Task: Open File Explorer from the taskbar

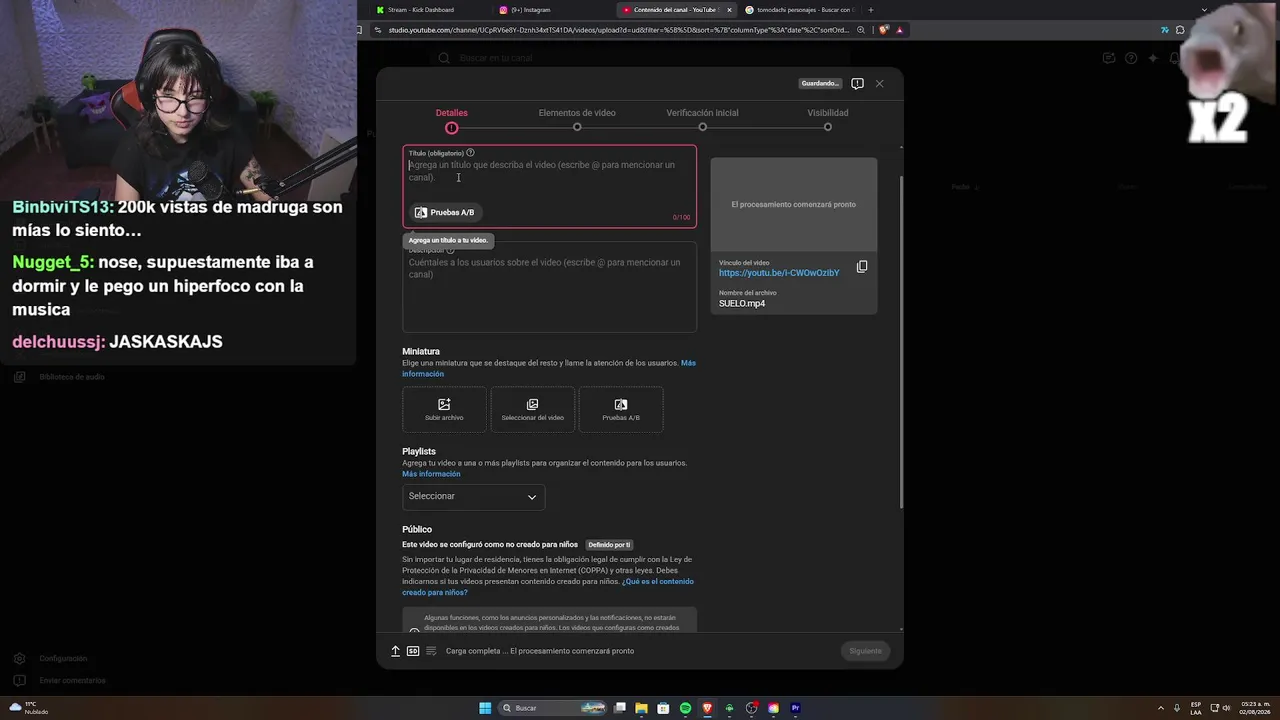Action: point(642,708)
